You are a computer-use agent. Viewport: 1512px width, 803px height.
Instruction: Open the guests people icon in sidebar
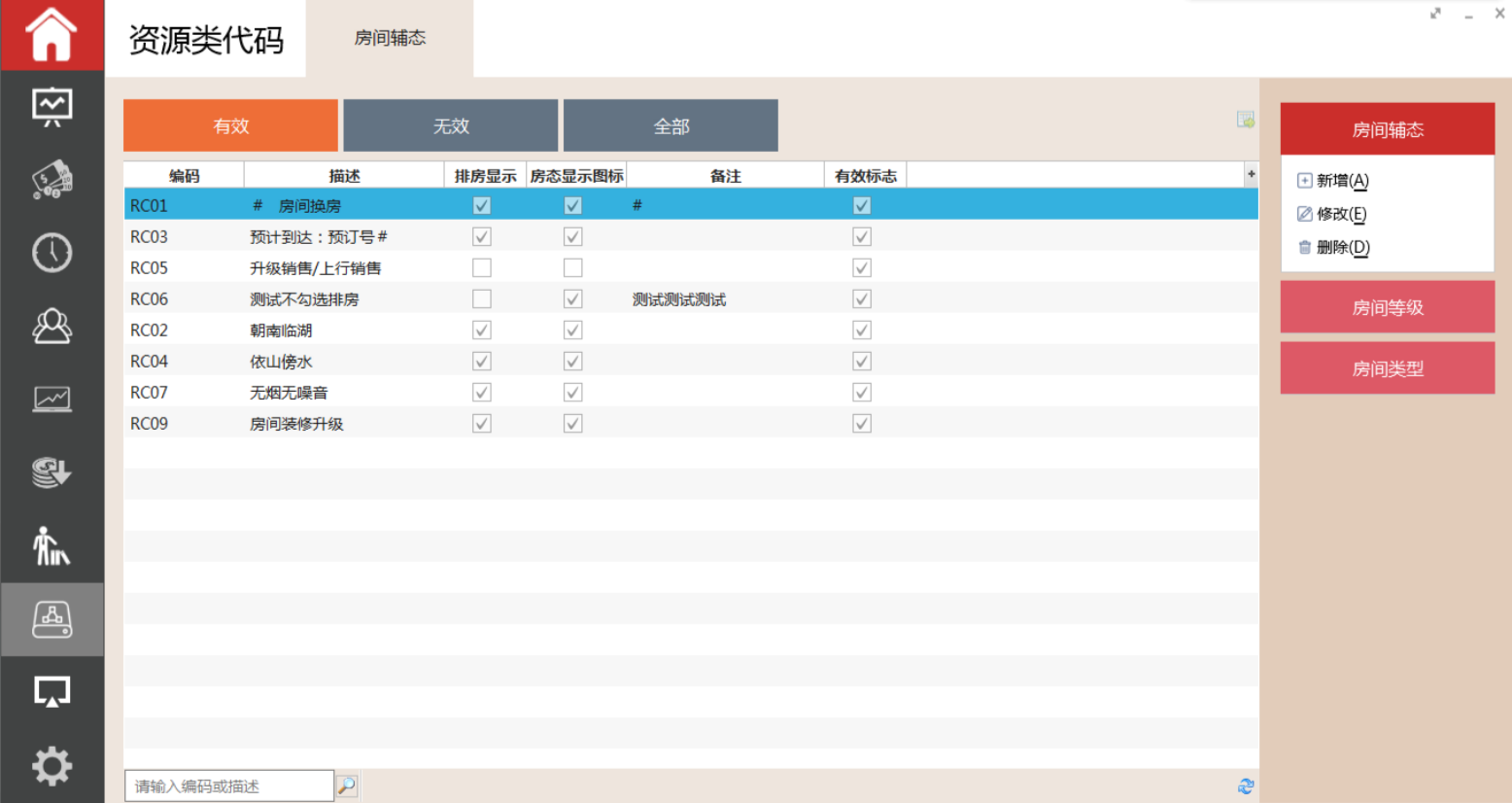coord(52,327)
